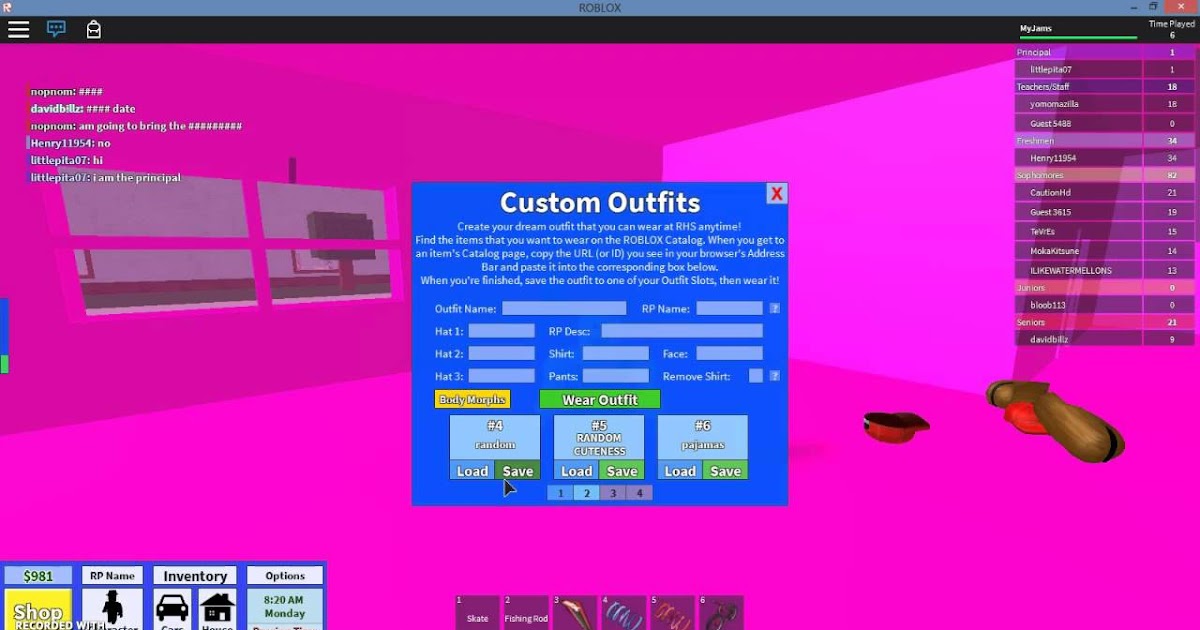
Task: Click the $981 money display
Action: (38, 576)
